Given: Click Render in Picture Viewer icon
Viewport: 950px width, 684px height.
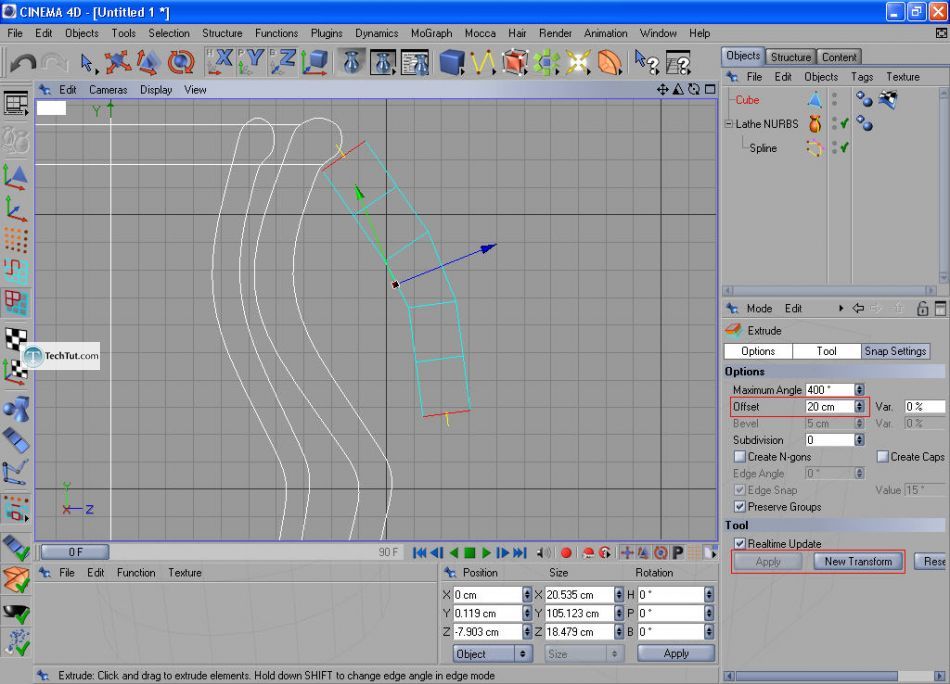Looking at the screenshot, I should (x=383, y=62).
